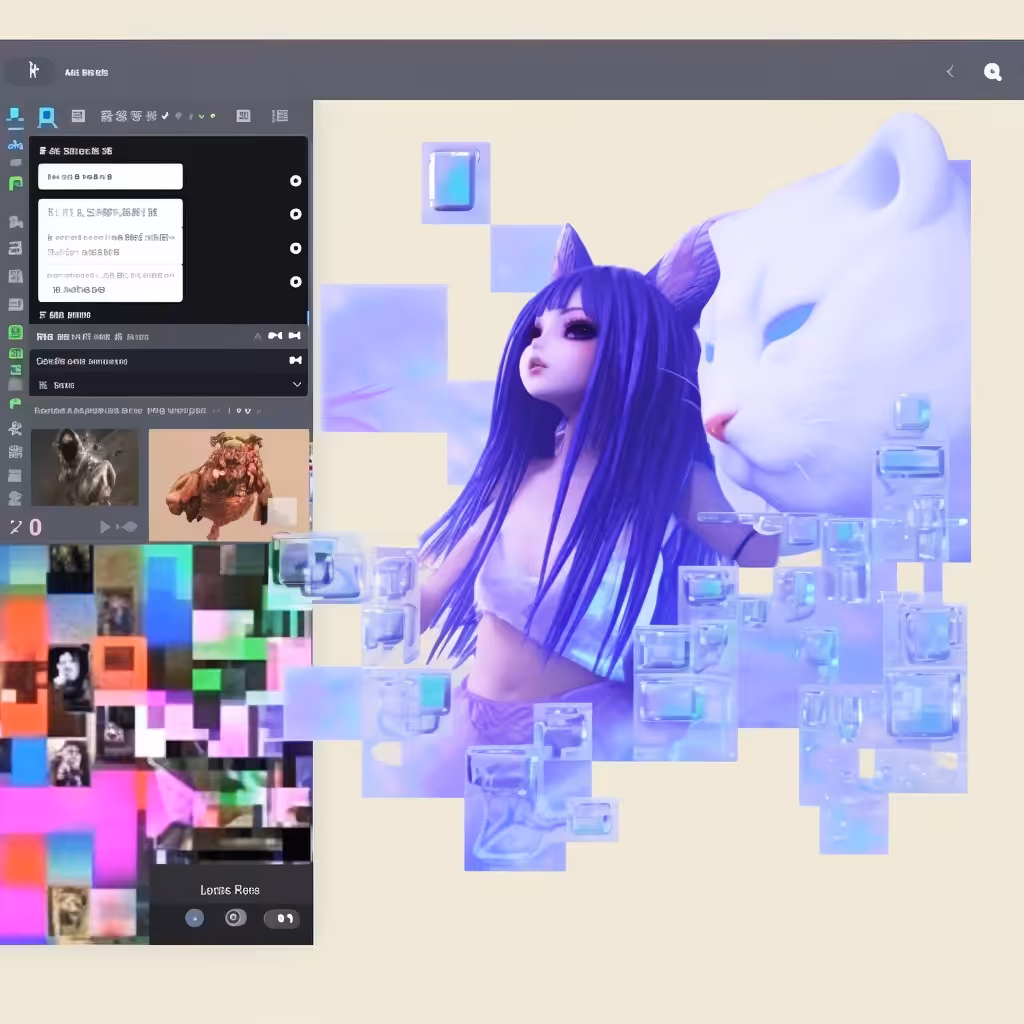This screenshot has width=1024, height=1024.
Task: Click the single-line white input field in the dark panel
Action: [110, 176]
